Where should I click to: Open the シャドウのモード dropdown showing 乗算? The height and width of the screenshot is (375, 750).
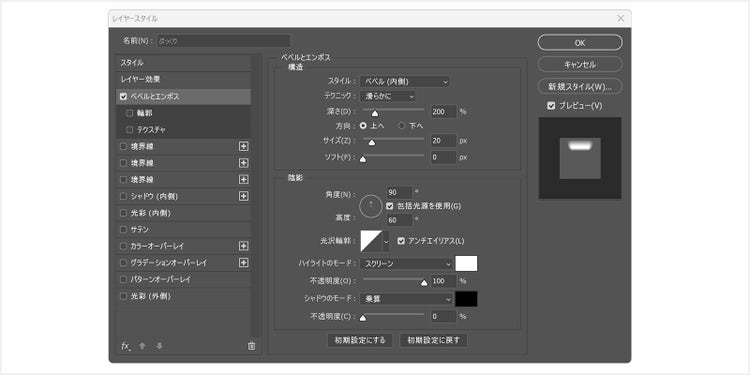[407, 299]
